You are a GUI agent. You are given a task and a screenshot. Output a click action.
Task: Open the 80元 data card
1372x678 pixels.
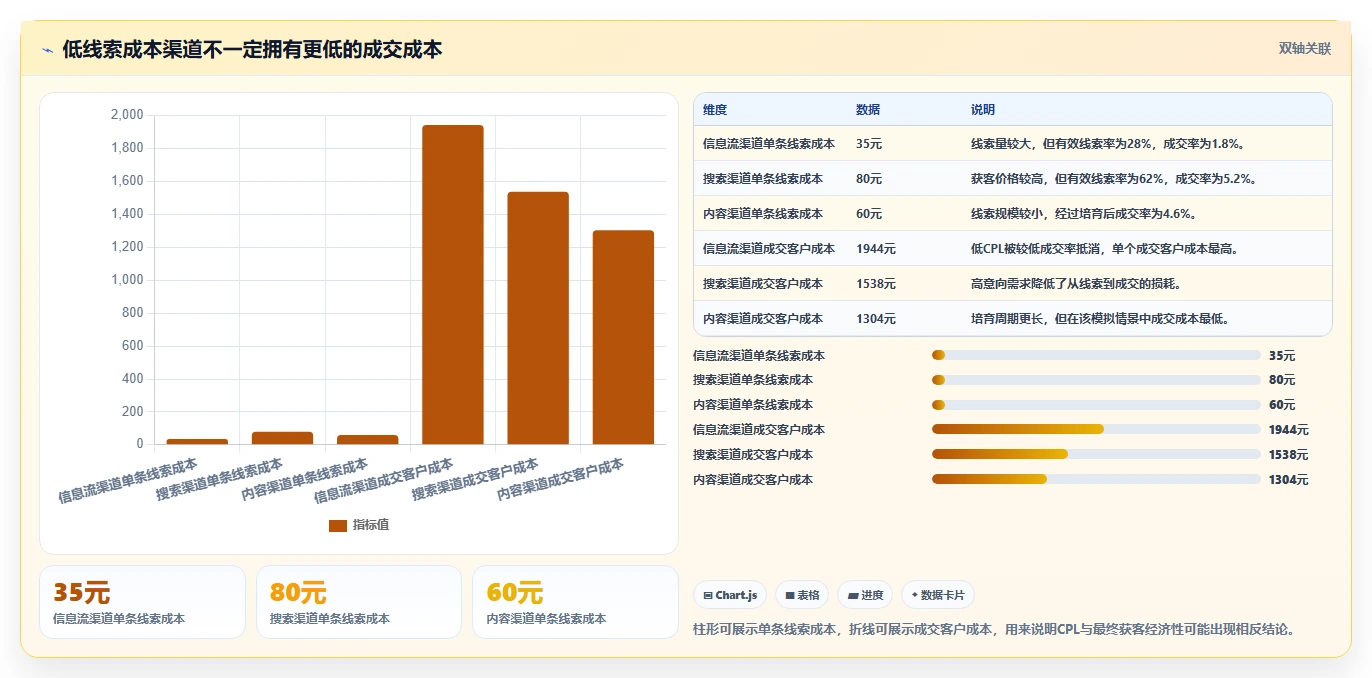359,602
